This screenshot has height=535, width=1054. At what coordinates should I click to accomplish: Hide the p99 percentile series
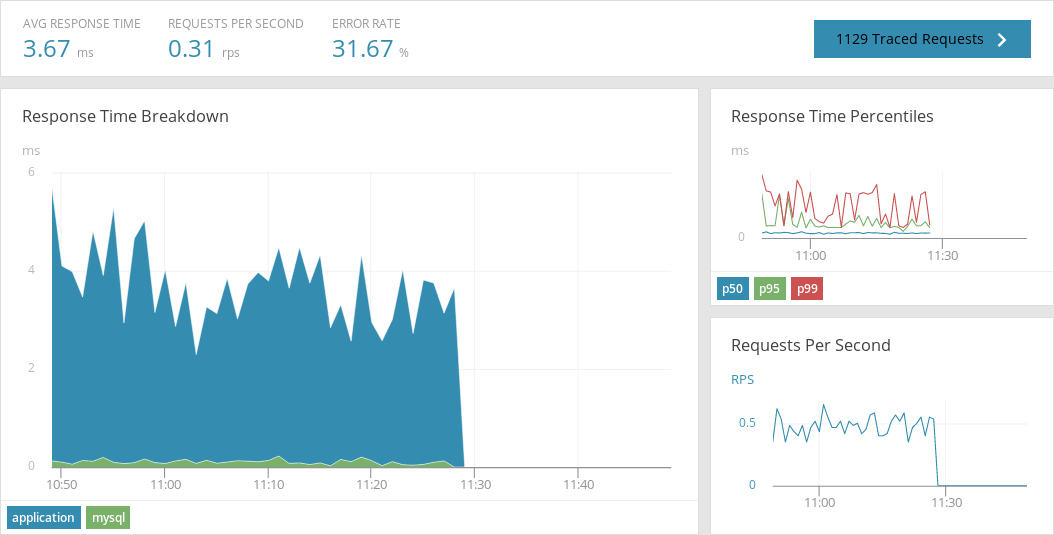(807, 289)
